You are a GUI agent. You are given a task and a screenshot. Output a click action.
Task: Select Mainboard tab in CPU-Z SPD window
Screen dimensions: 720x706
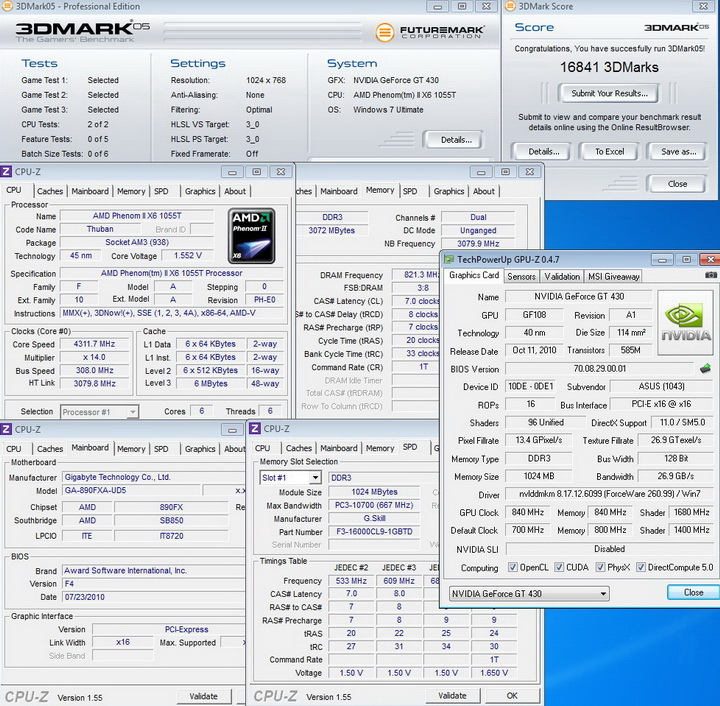(339, 448)
